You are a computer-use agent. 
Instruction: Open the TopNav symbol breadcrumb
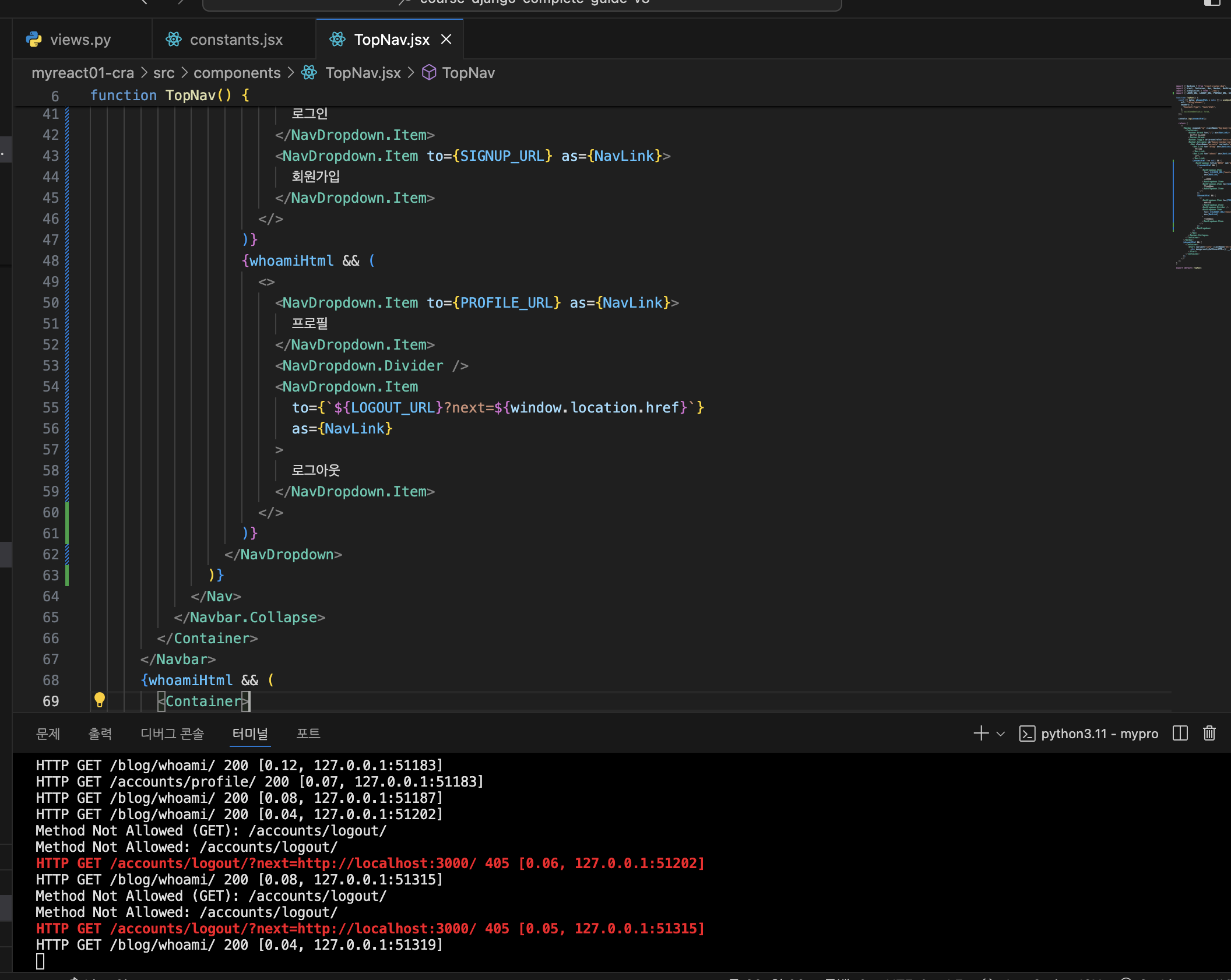click(469, 73)
